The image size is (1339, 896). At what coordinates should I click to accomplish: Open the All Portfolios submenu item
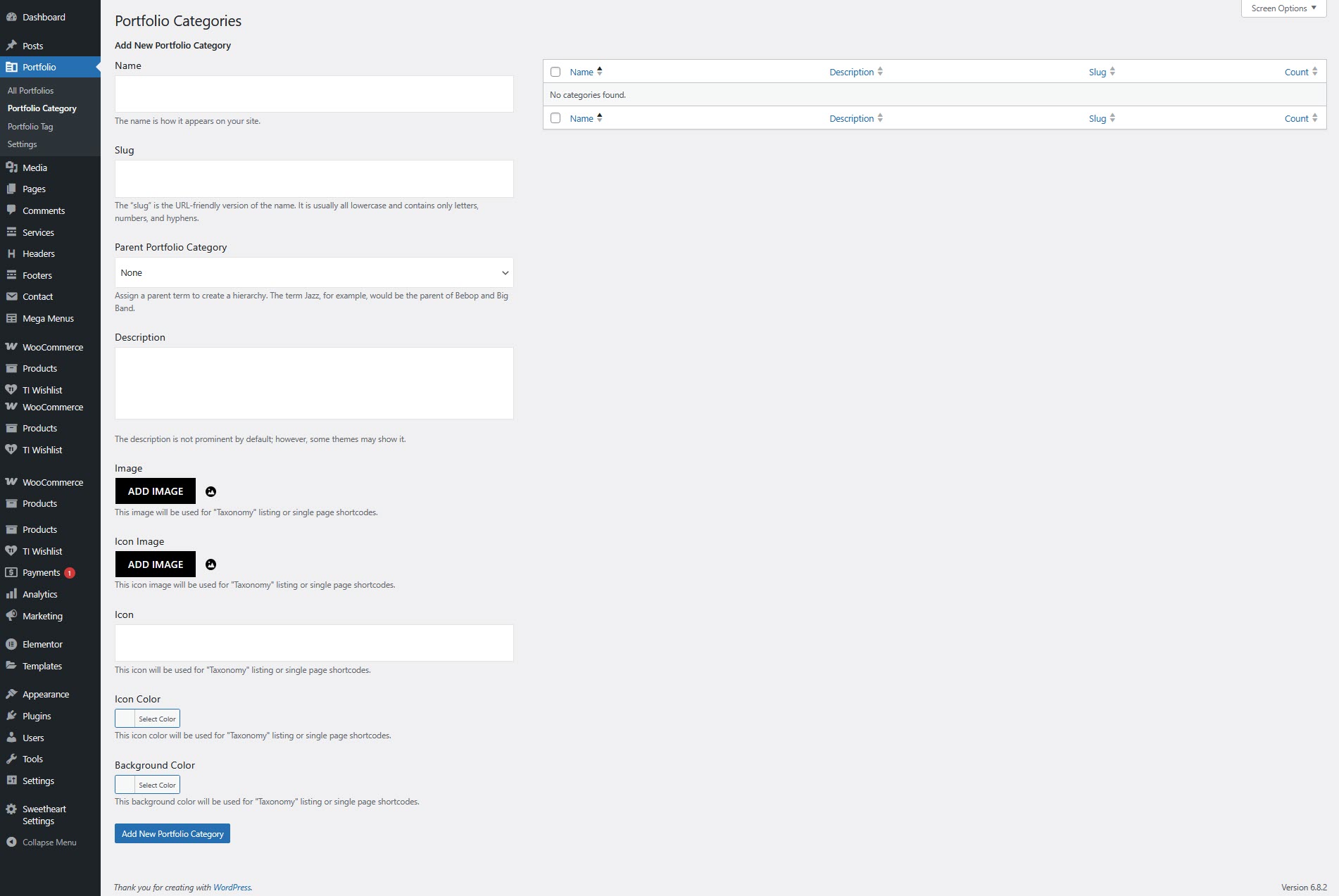(30, 91)
